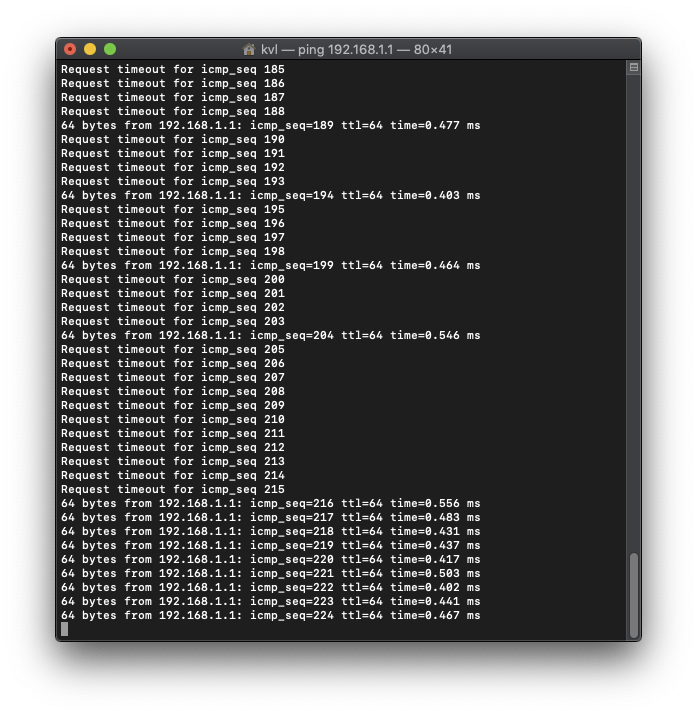Click the home folder proxy icon in title bar

(x=249, y=49)
